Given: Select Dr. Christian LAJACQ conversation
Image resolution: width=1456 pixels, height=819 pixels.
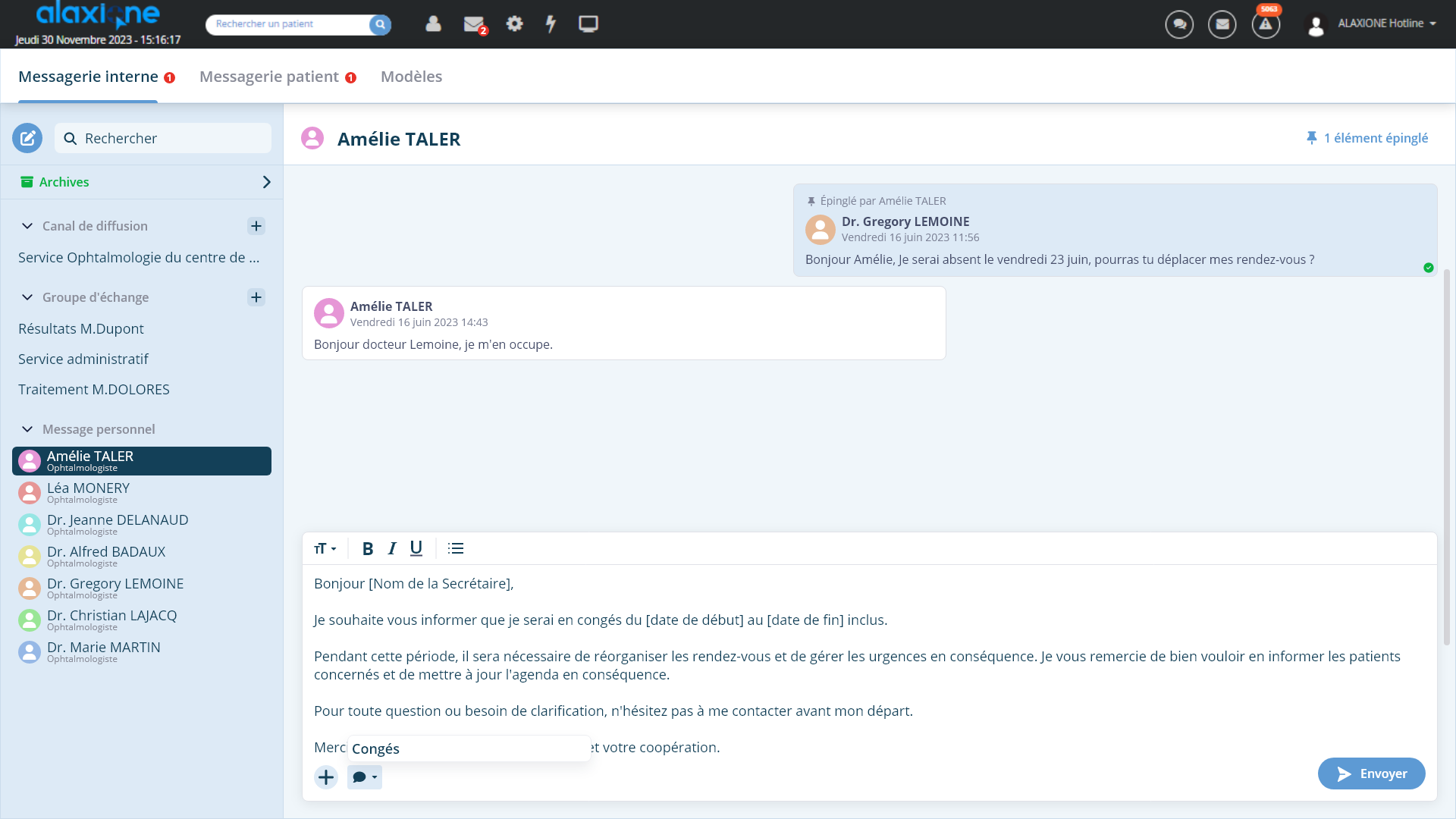Looking at the screenshot, I should (x=142, y=620).
